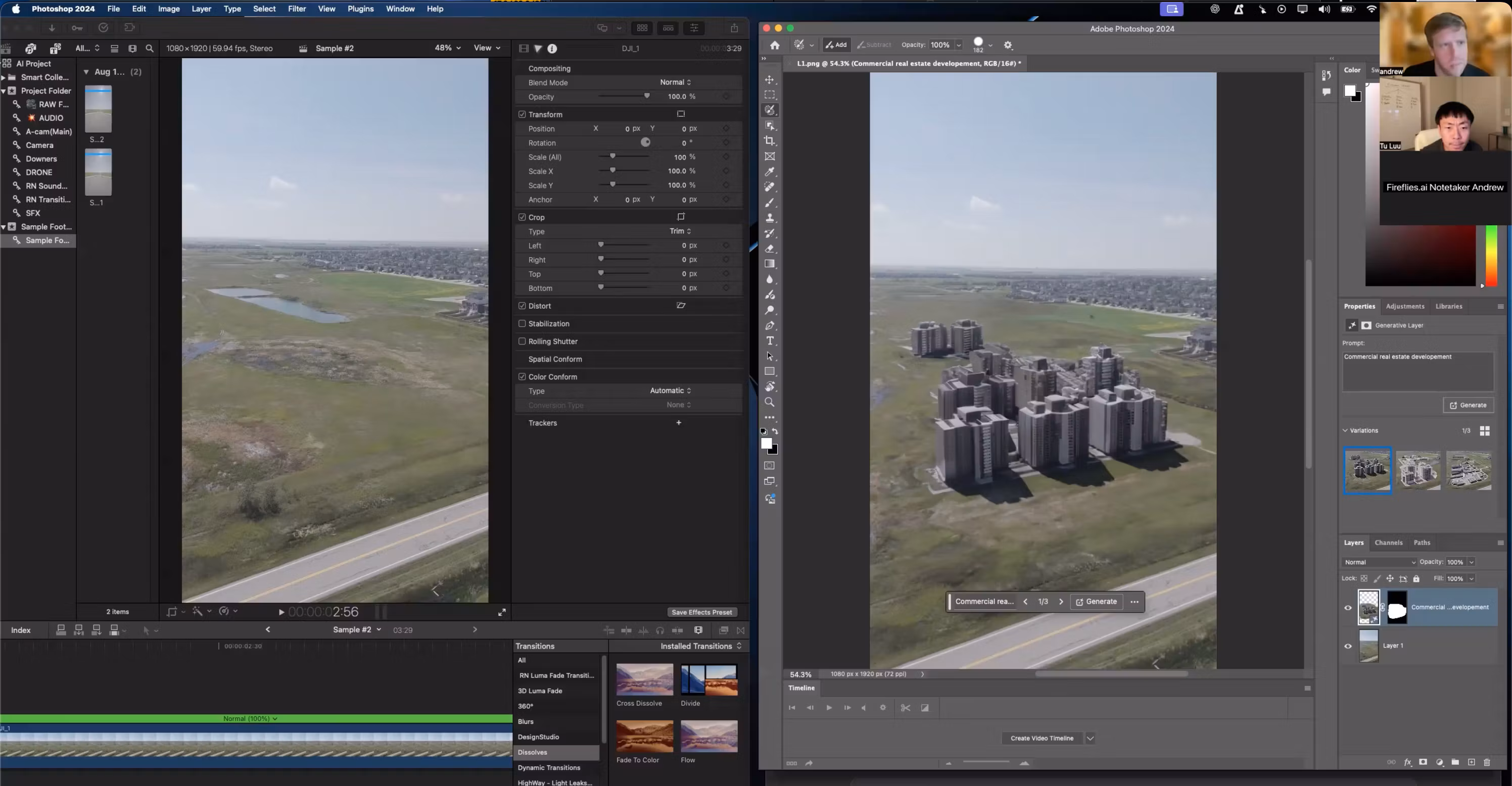Viewport: 1512px width, 786px height.
Task: Open the Filter menu
Action: coord(297,9)
